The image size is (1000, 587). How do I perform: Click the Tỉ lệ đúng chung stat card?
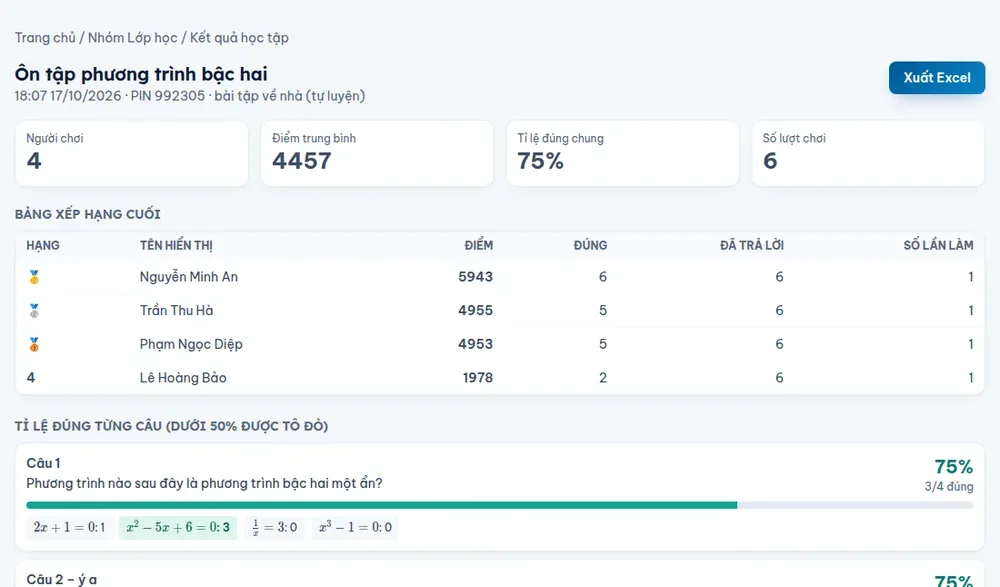(x=622, y=154)
